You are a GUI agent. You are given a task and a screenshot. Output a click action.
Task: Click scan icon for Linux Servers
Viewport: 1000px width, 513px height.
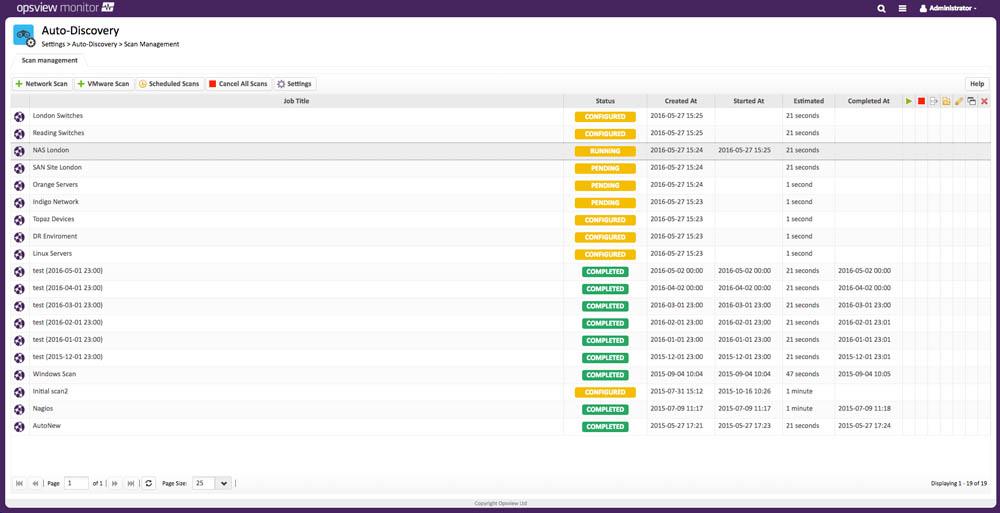point(19,255)
